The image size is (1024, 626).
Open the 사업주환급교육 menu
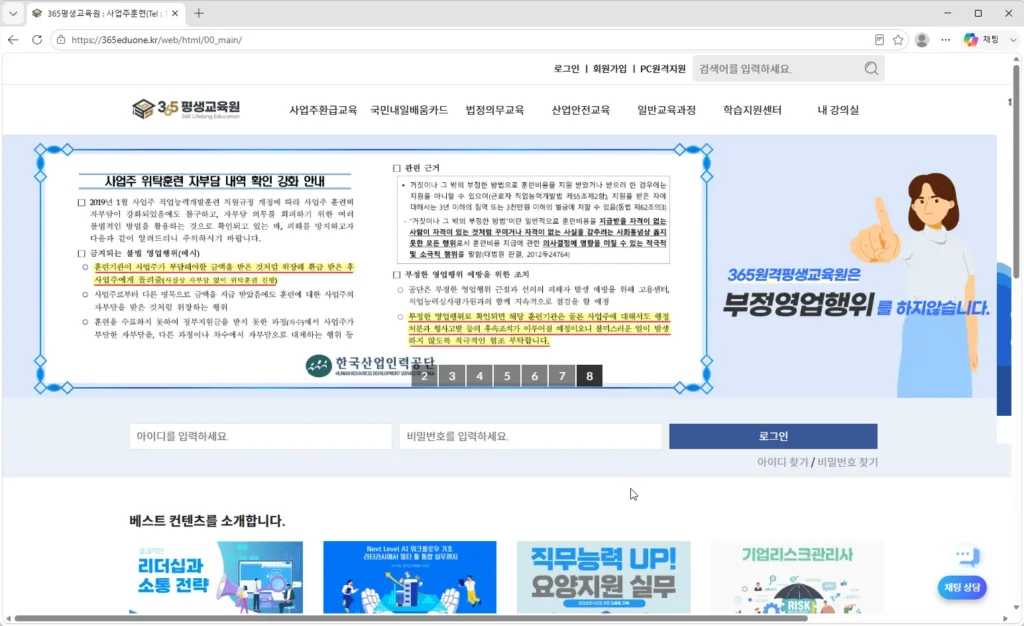(x=323, y=110)
